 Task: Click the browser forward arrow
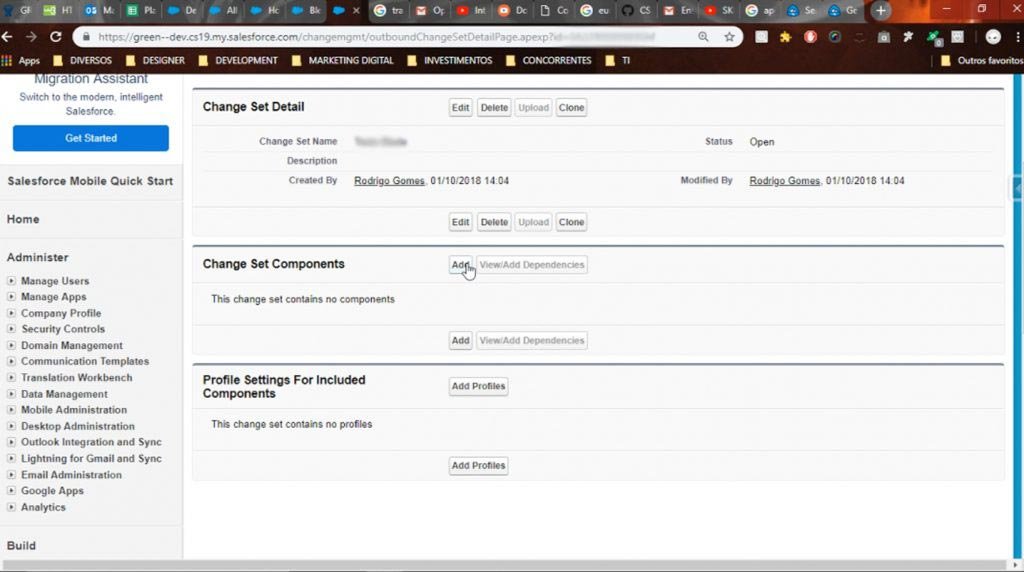coord(31,37)
